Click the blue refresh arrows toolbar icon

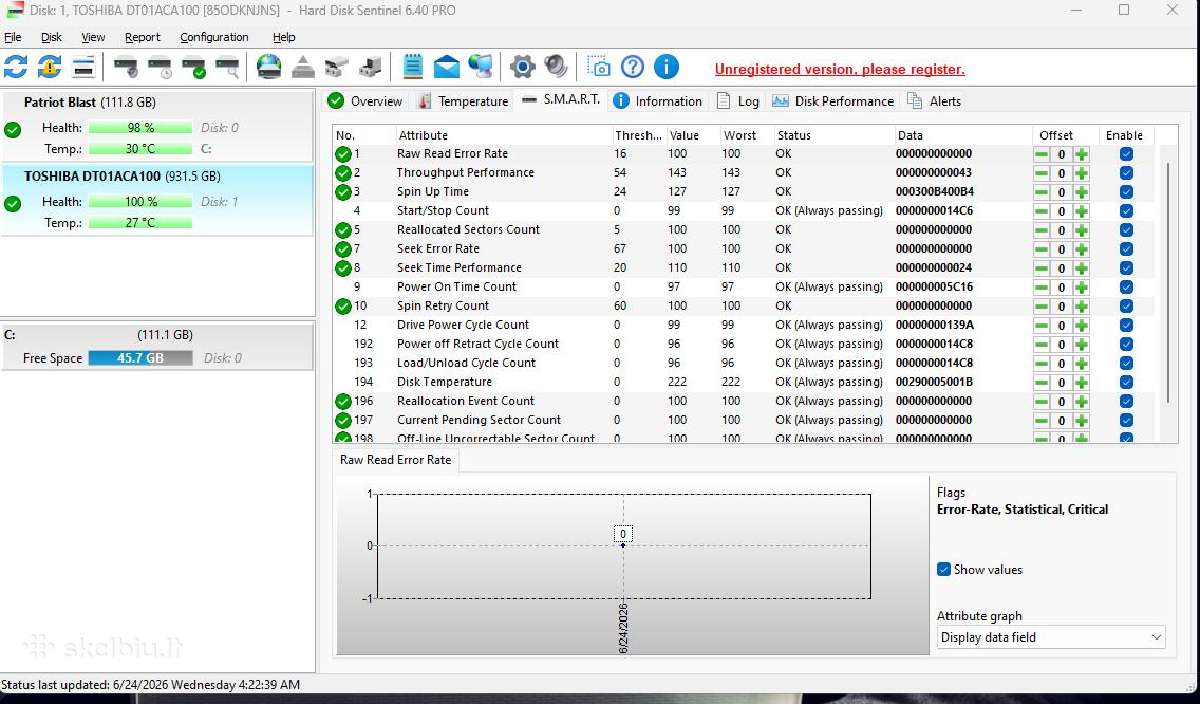point(16,67)
